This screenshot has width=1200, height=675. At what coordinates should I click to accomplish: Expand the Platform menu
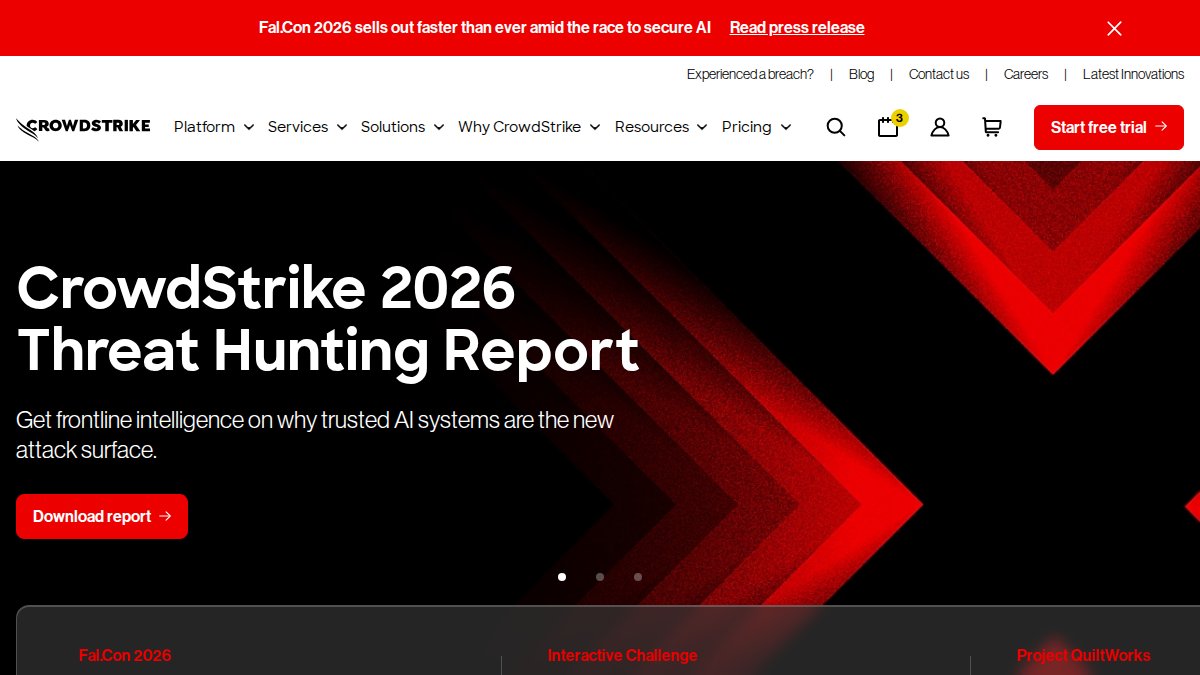pos(214,127)
